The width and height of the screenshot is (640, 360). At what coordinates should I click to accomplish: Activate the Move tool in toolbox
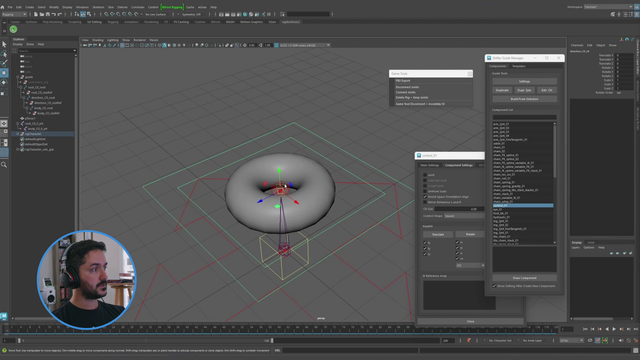coord(4,73)
